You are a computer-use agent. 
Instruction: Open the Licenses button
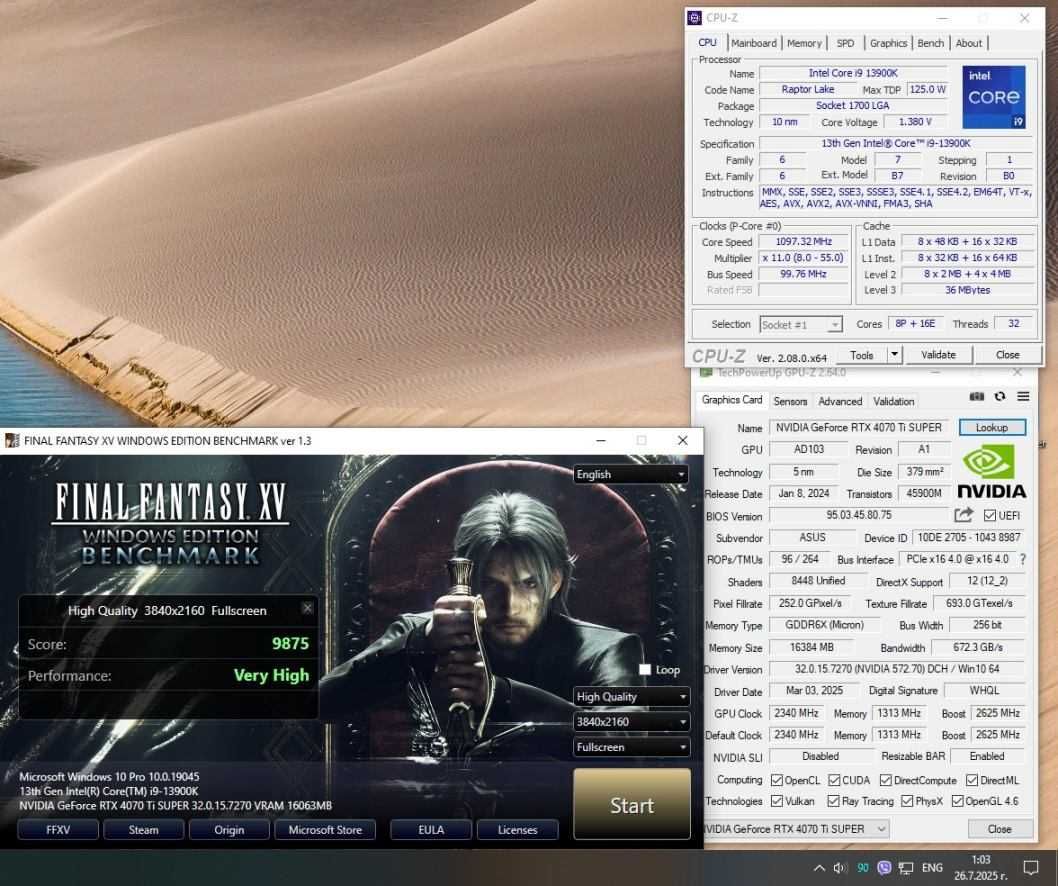(518, 830)
